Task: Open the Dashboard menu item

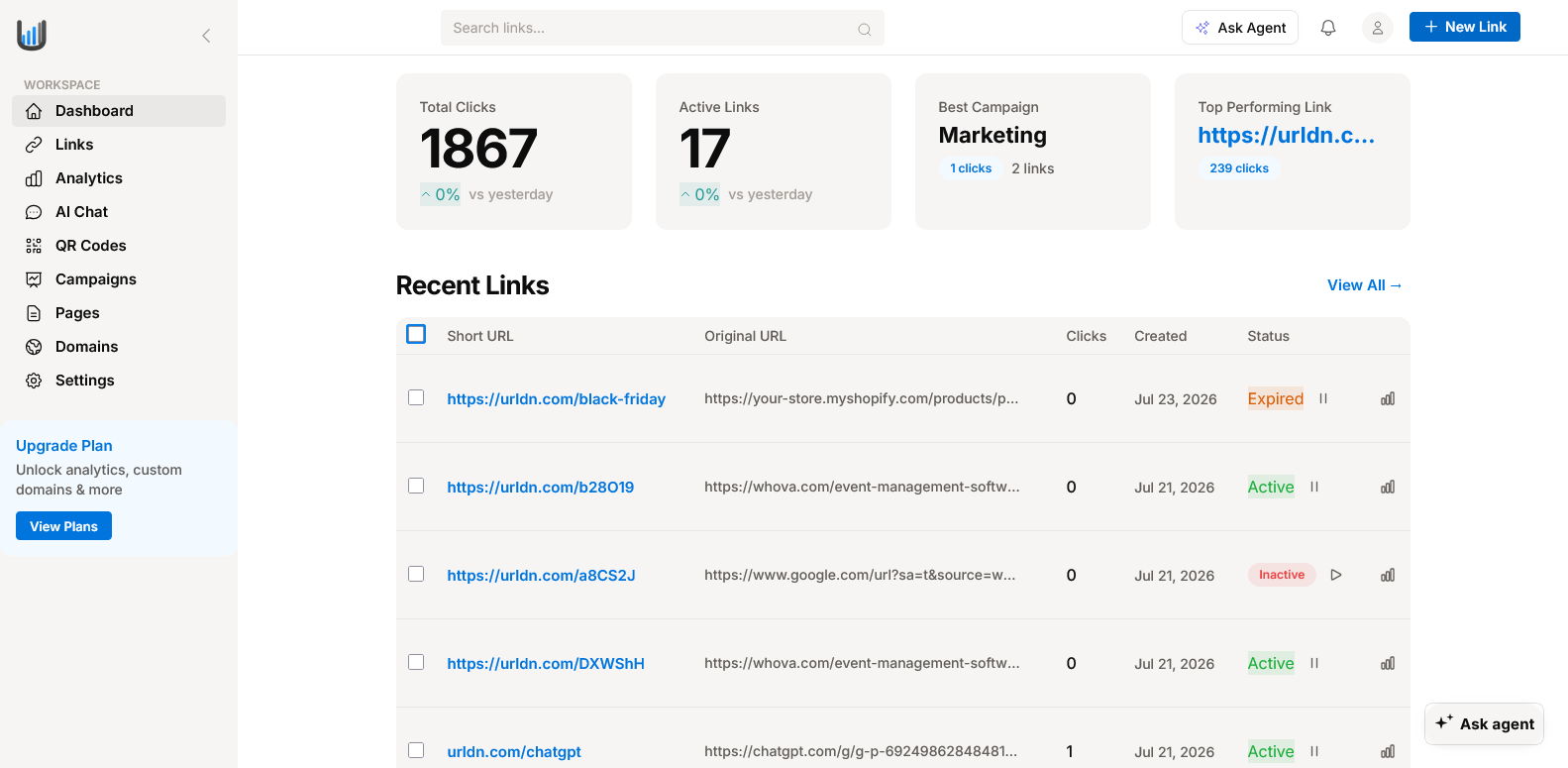Action: point(119,111)
